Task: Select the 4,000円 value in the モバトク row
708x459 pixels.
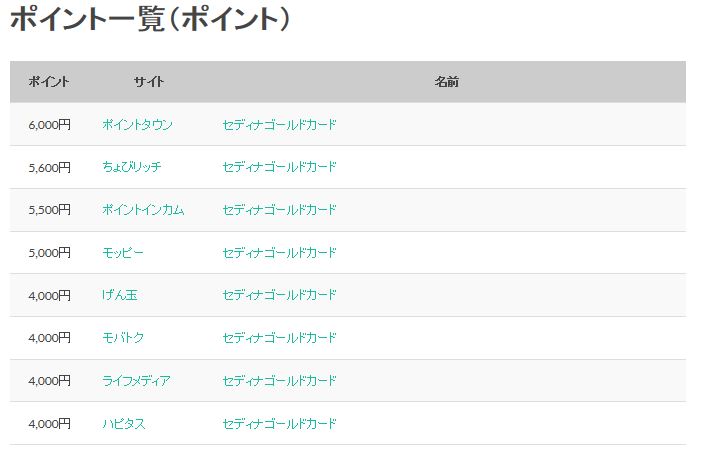Action: pyautogui.click(x=50, y=338)
